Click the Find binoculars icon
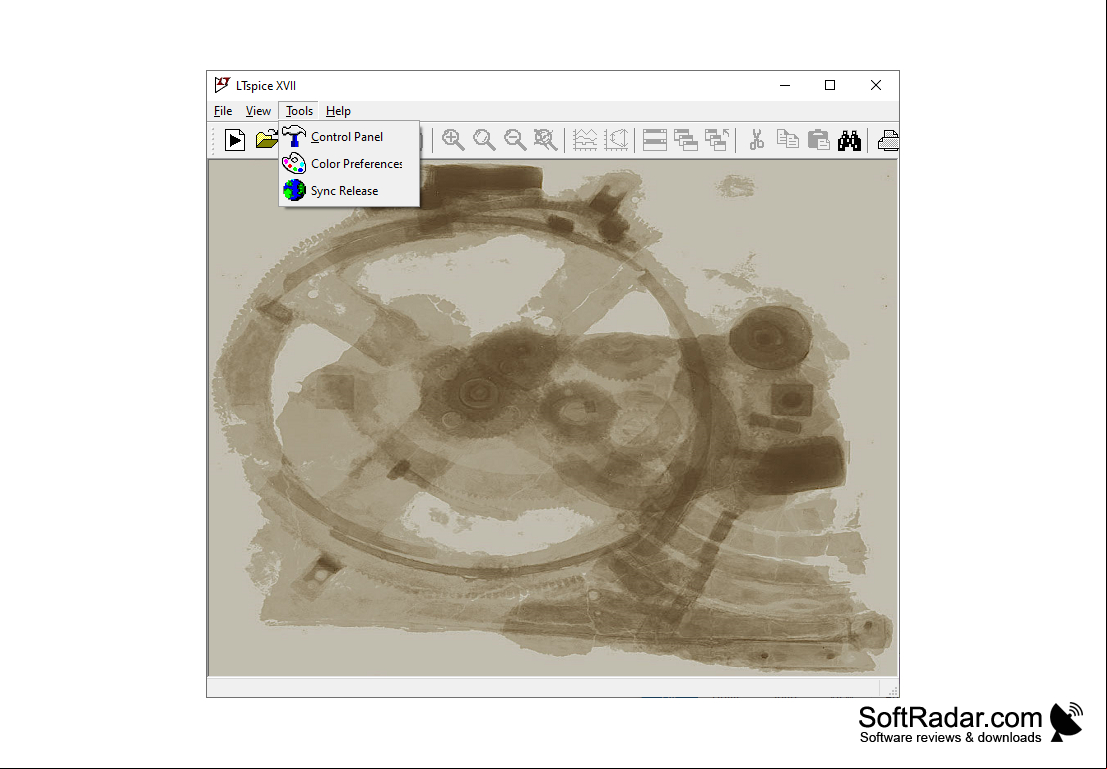This screenshot has height=769, width=1107. [x=849, y=140]
